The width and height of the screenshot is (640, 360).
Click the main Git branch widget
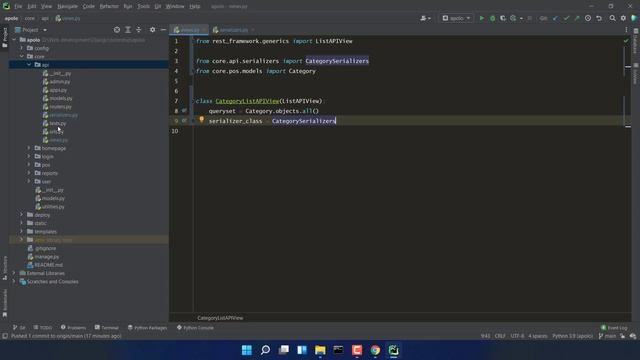tap(607, 336)
